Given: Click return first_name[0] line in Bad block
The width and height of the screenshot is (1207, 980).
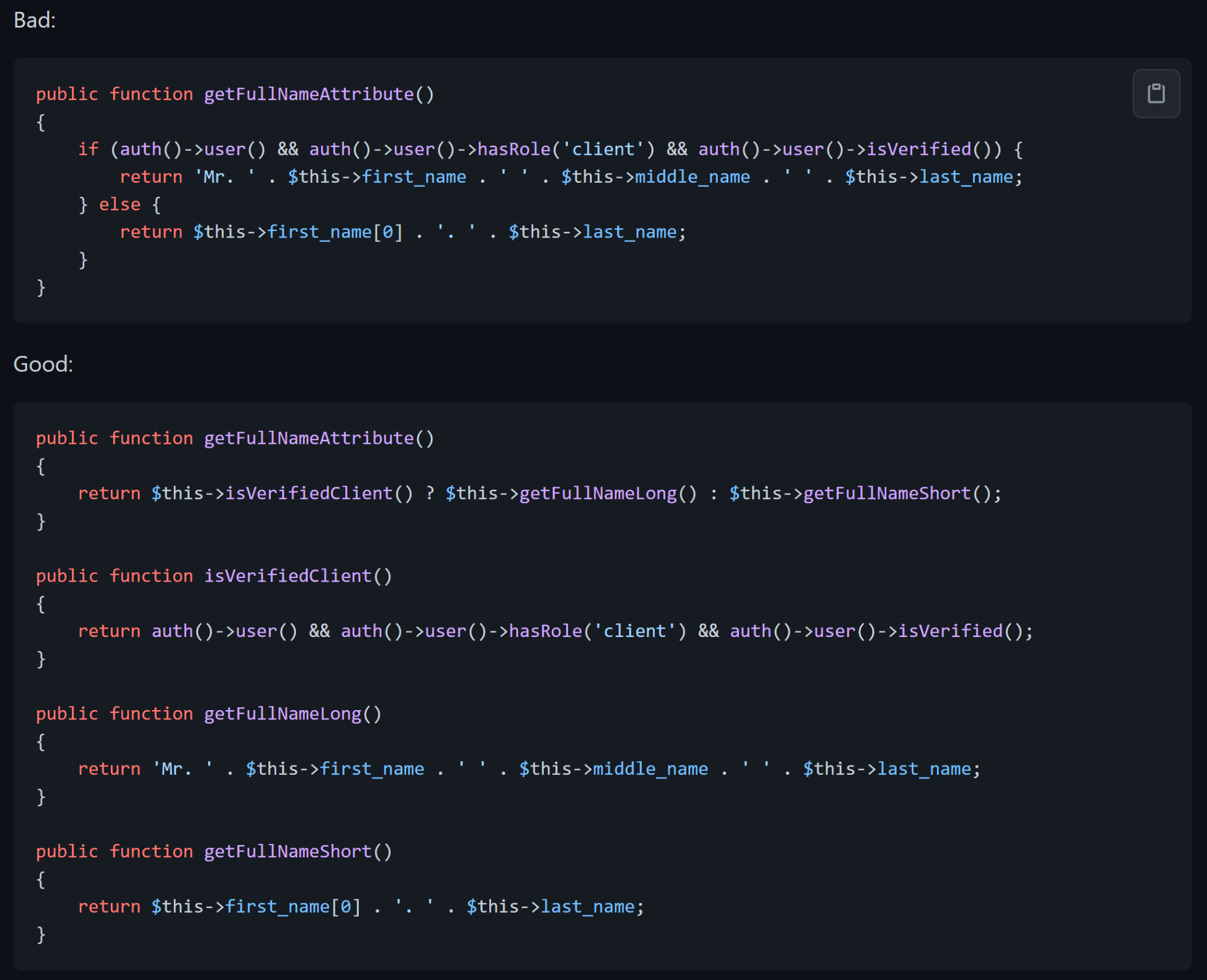Looking at the screenshot, I should pos(403,232).
